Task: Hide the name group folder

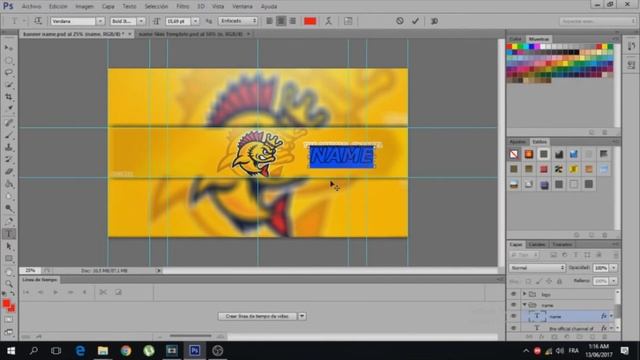Action: coord(513,305)
